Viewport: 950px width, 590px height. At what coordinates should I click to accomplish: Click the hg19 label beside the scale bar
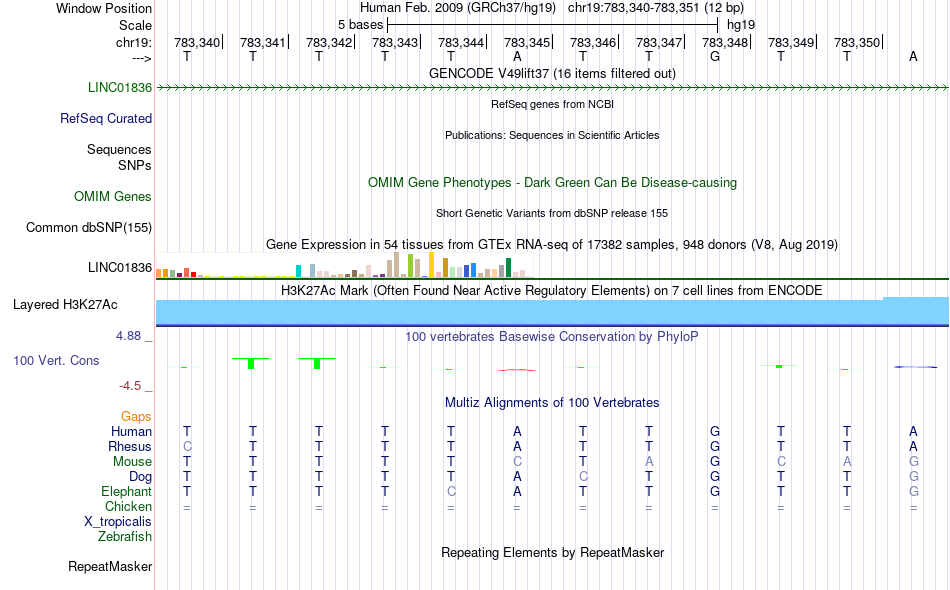point(741,25)
